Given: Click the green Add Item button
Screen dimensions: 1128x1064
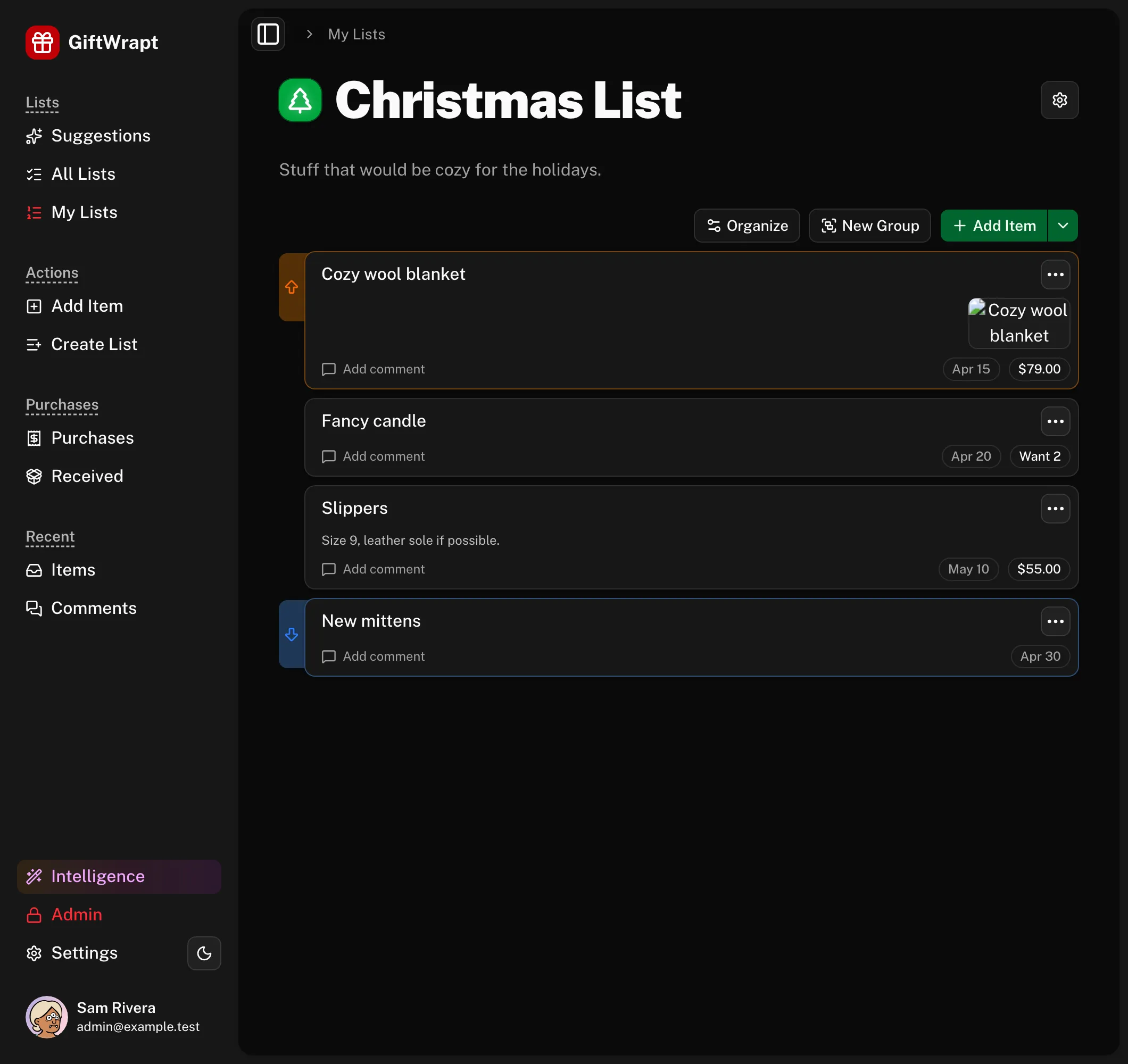Looking at the screenshot, I should click(994, 226).
